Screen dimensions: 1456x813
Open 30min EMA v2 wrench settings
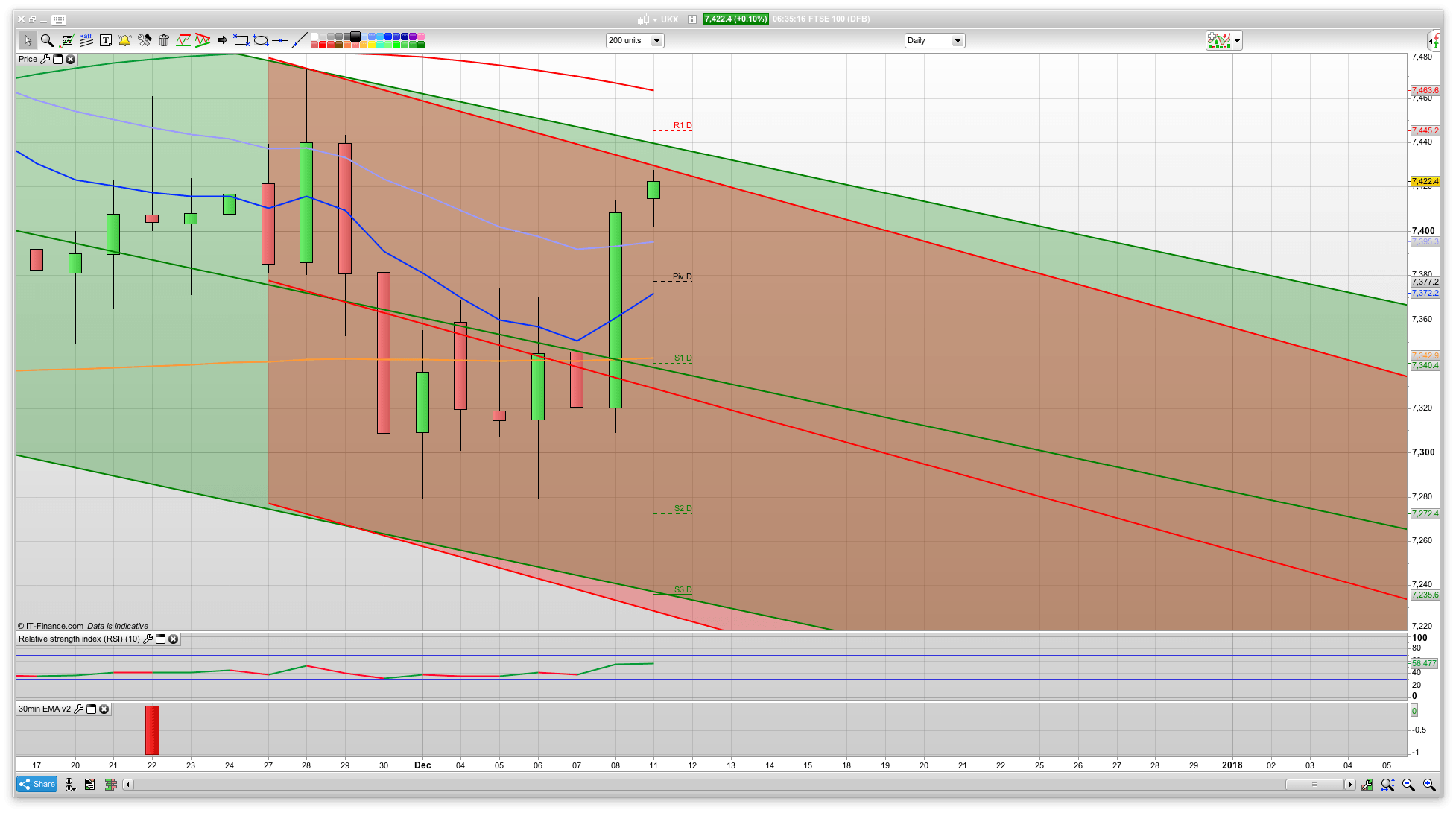click(x=79, y=709)
